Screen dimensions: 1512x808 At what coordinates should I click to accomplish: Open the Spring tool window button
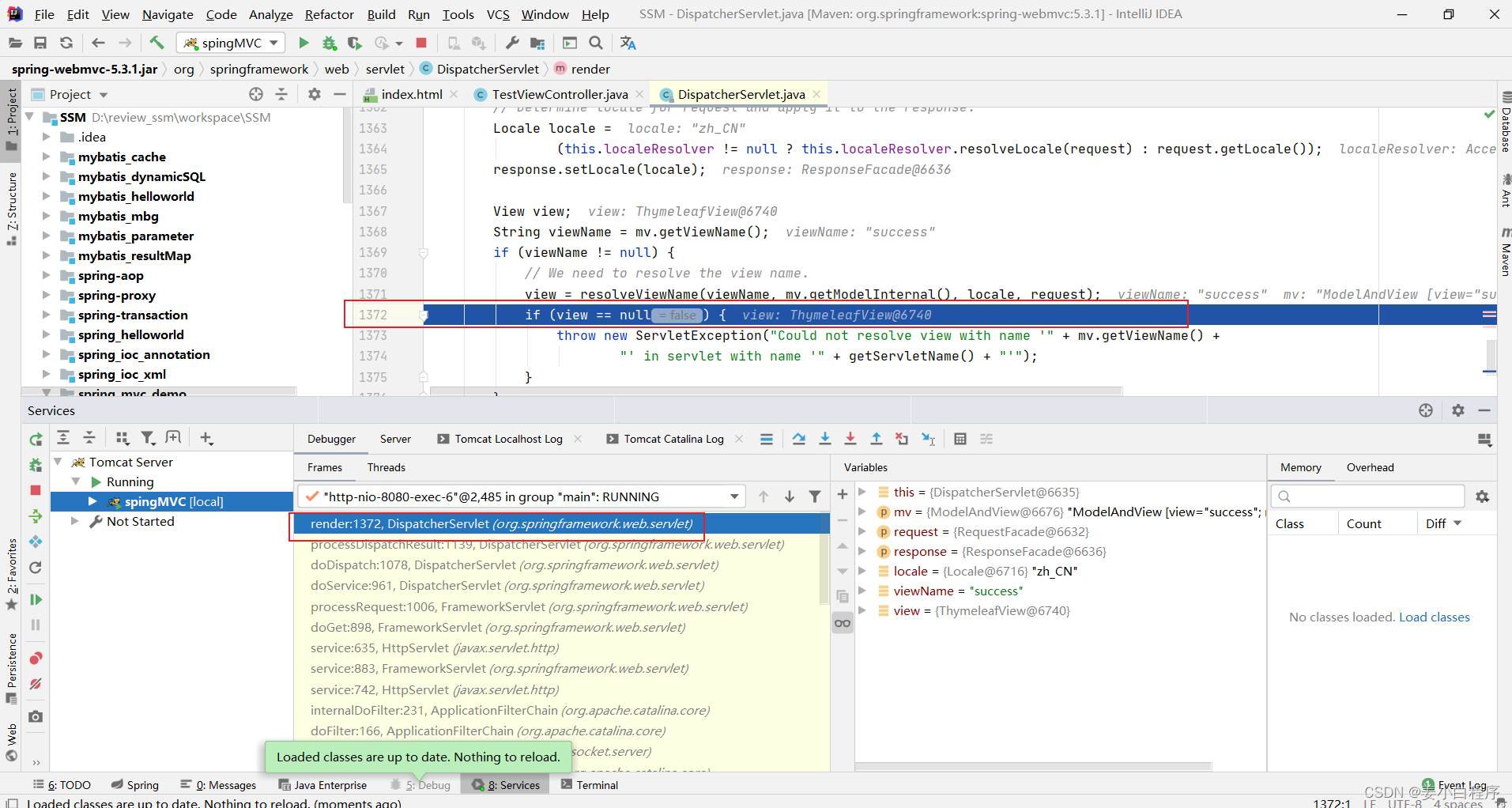click(x=135, y=785)
